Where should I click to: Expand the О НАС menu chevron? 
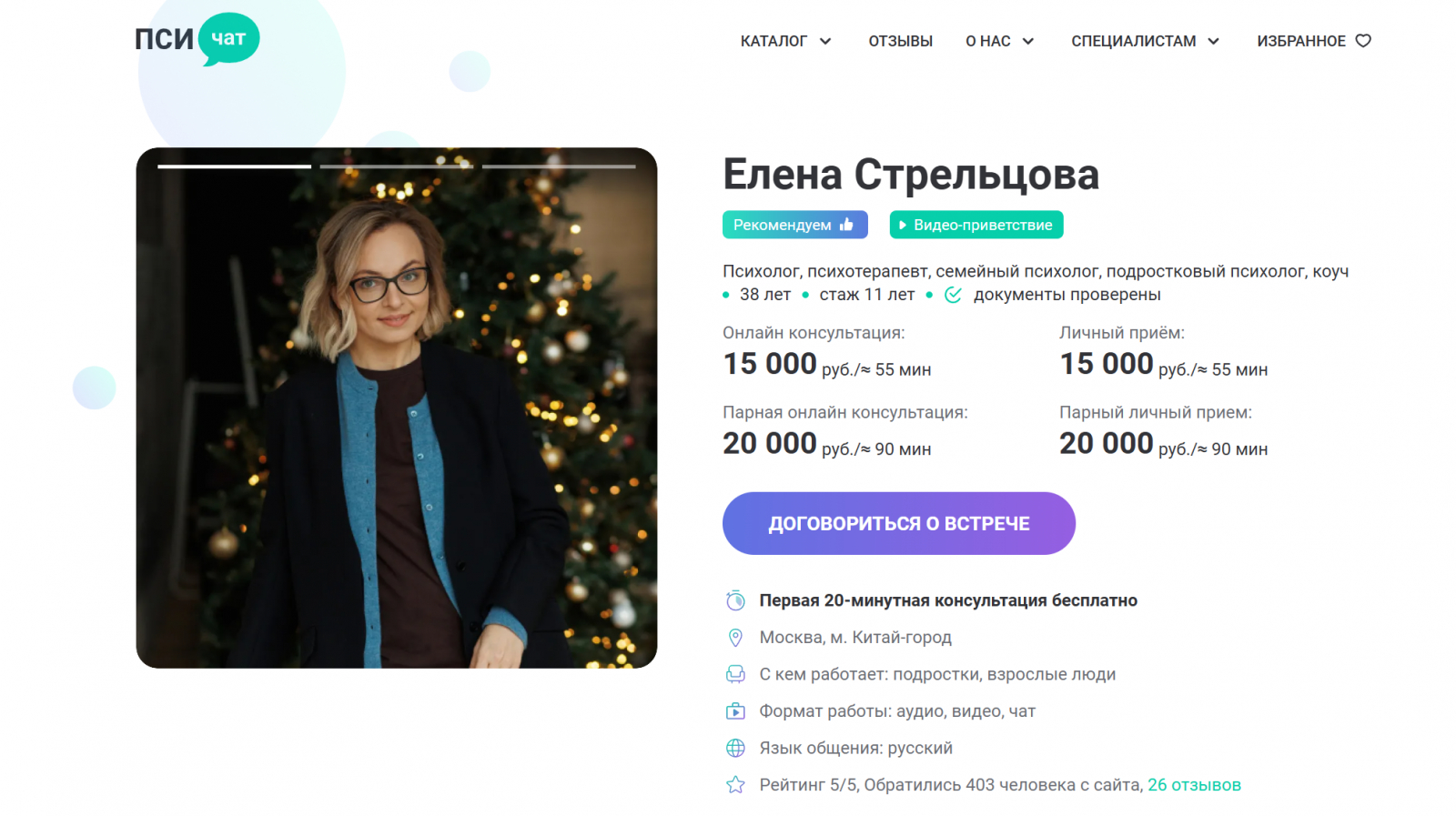click(1028, 41)
